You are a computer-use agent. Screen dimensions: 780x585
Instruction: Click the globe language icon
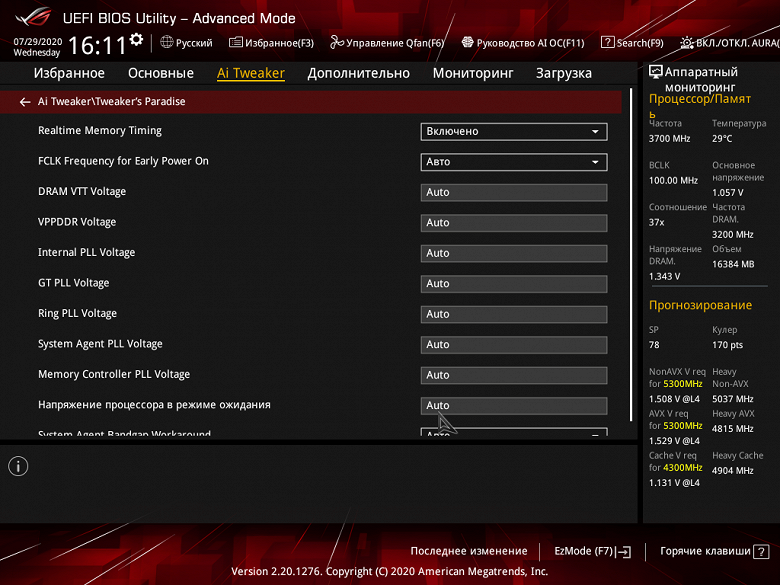click(167, 42)
